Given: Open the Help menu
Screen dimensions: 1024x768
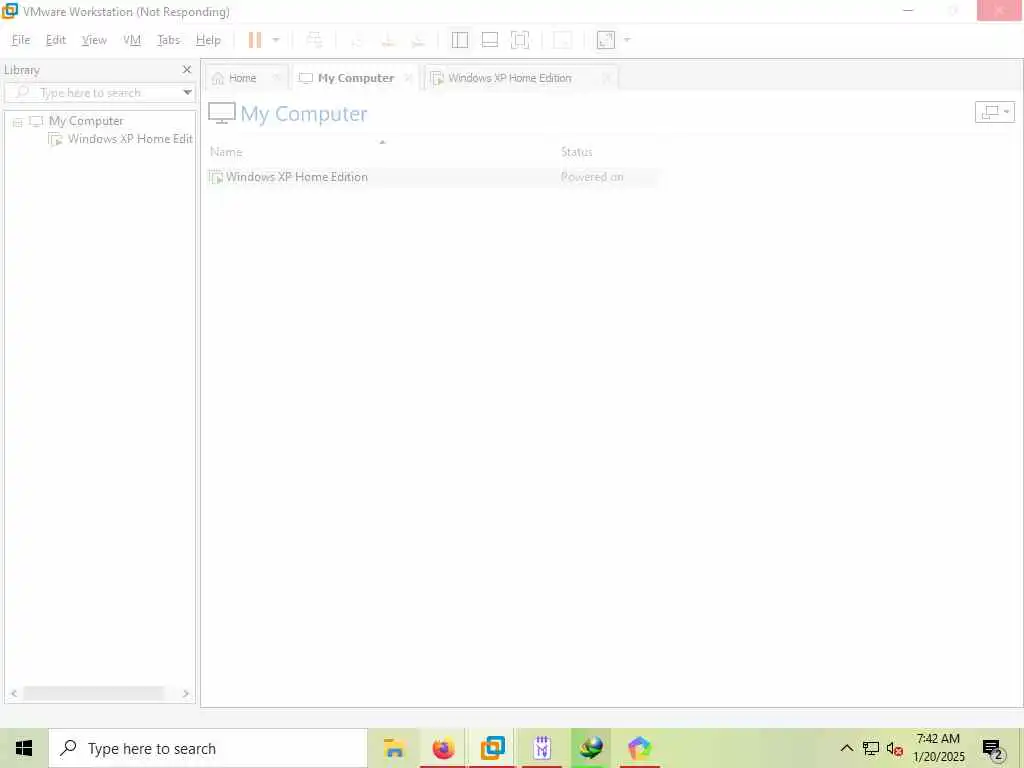Looking at the screenshot, I should (x=208, y=40).
